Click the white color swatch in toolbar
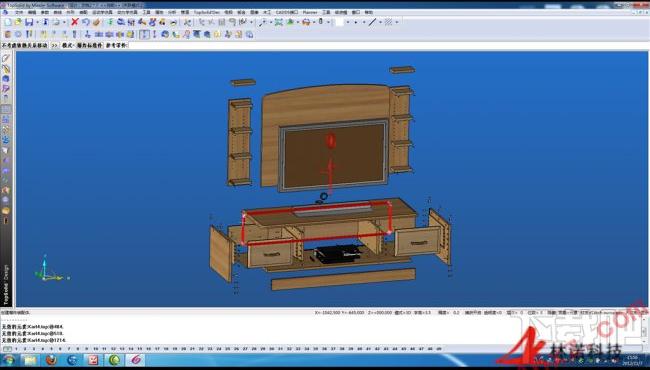 coord(340,22)
